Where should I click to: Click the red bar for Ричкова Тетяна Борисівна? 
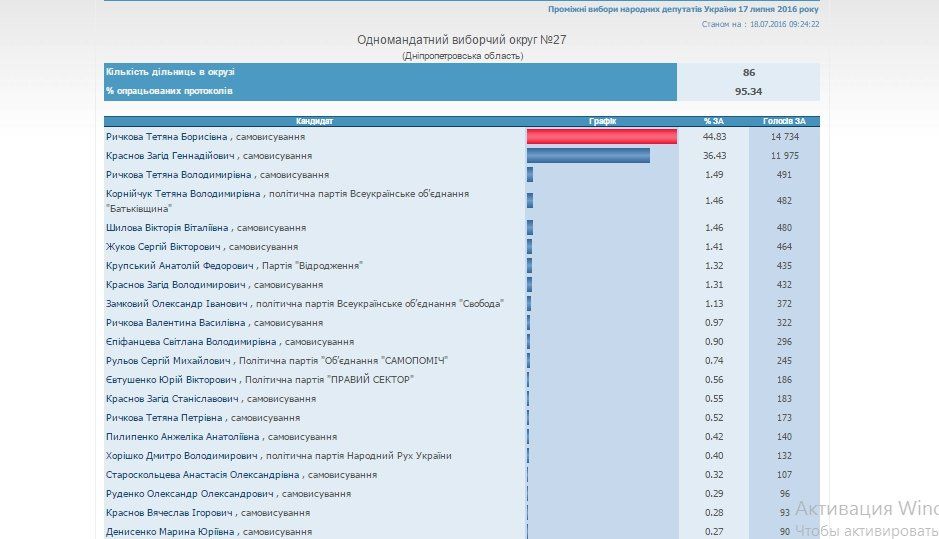pyautogui.click(x=601, y=137)
